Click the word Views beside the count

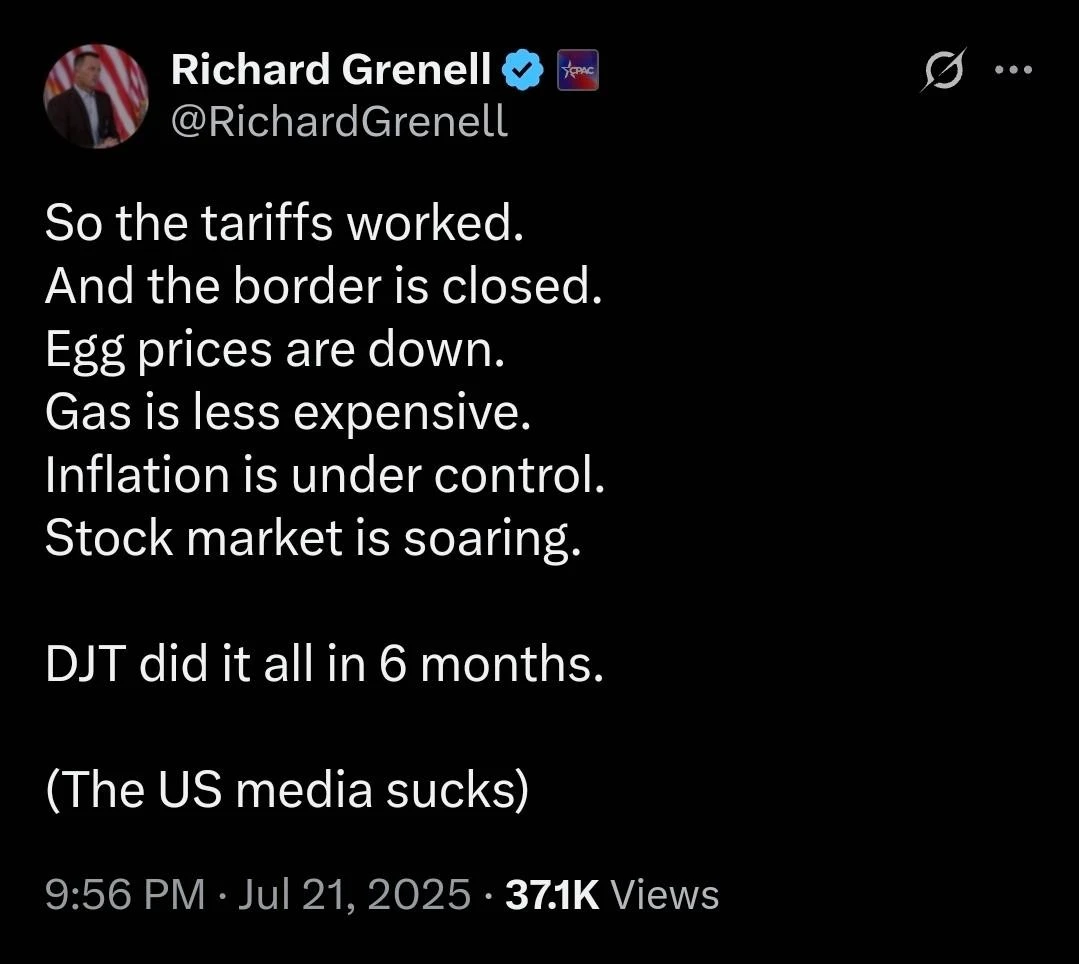point(664,893)
